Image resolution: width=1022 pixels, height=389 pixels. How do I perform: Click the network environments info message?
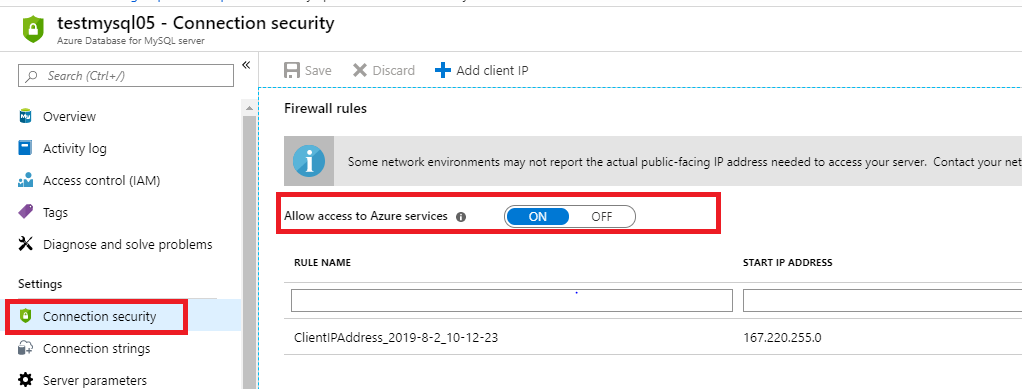point(684,162)
